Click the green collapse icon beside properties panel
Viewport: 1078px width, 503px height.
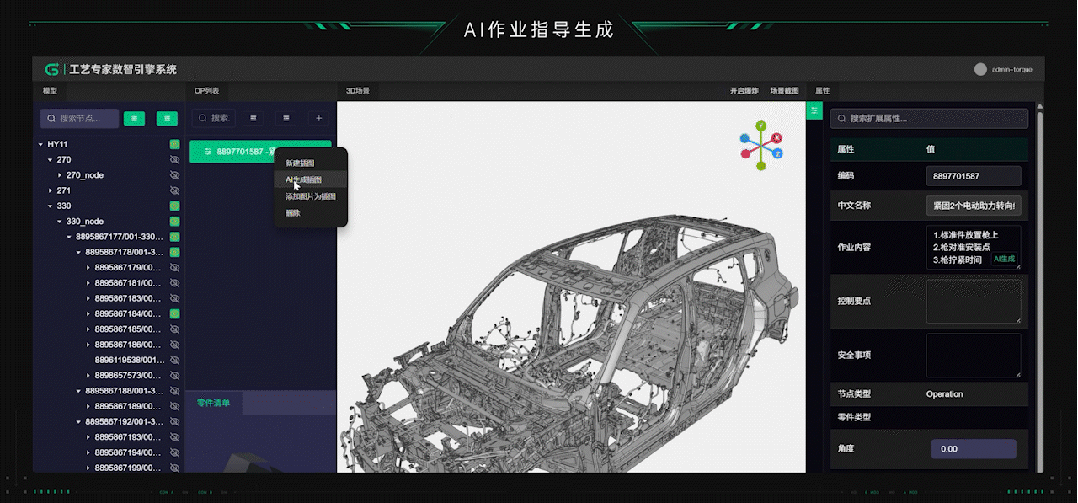814,111
